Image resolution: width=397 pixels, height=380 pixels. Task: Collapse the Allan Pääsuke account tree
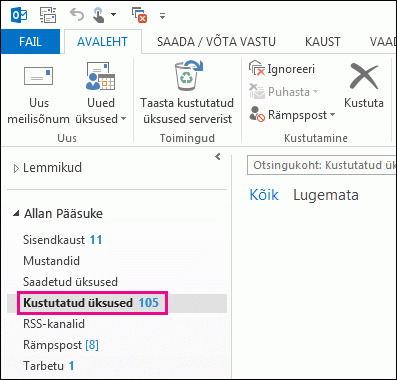point(16,214)
